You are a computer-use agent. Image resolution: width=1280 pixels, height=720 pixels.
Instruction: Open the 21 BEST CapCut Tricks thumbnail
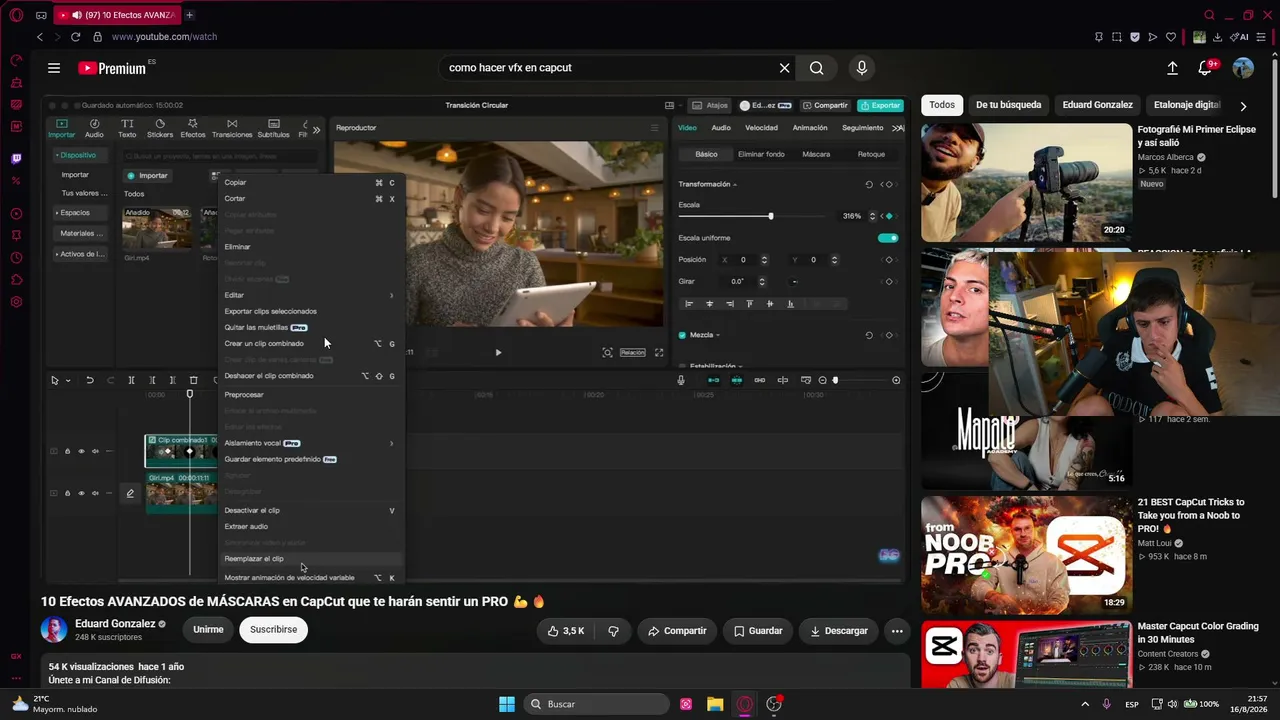click(x=1026, y=555)
